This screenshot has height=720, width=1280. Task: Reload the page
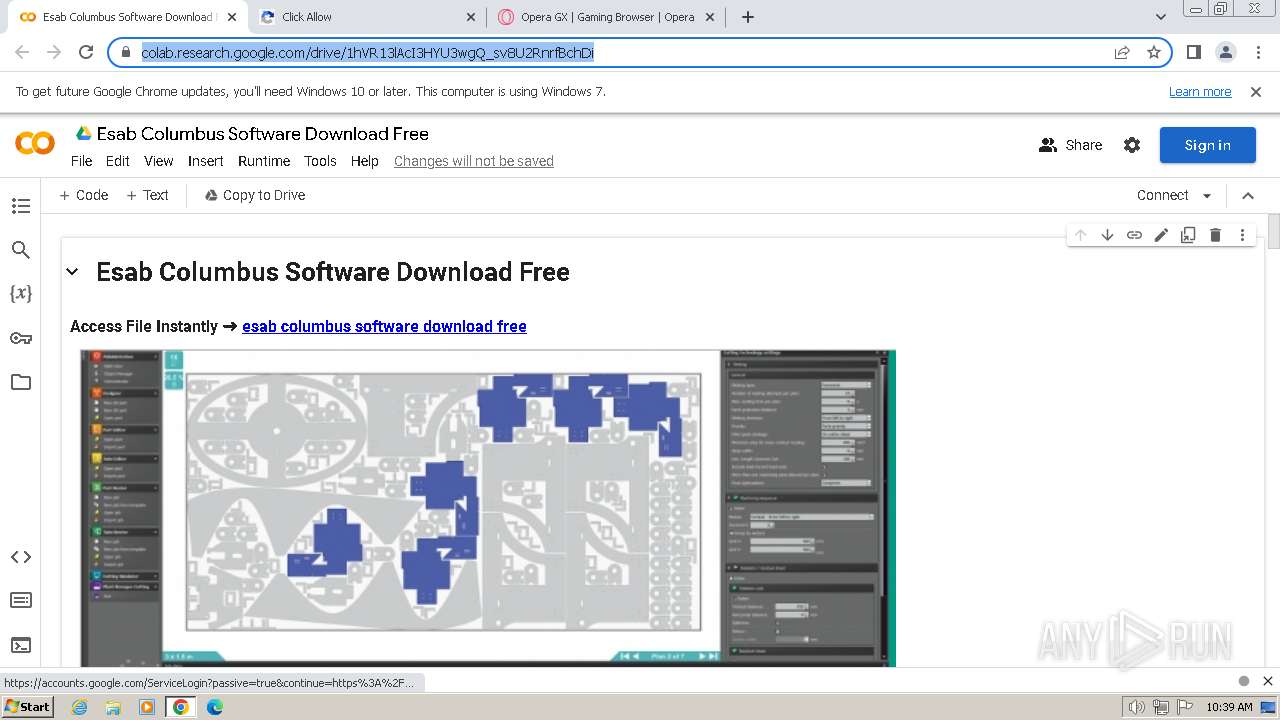(x=86, y=52)
